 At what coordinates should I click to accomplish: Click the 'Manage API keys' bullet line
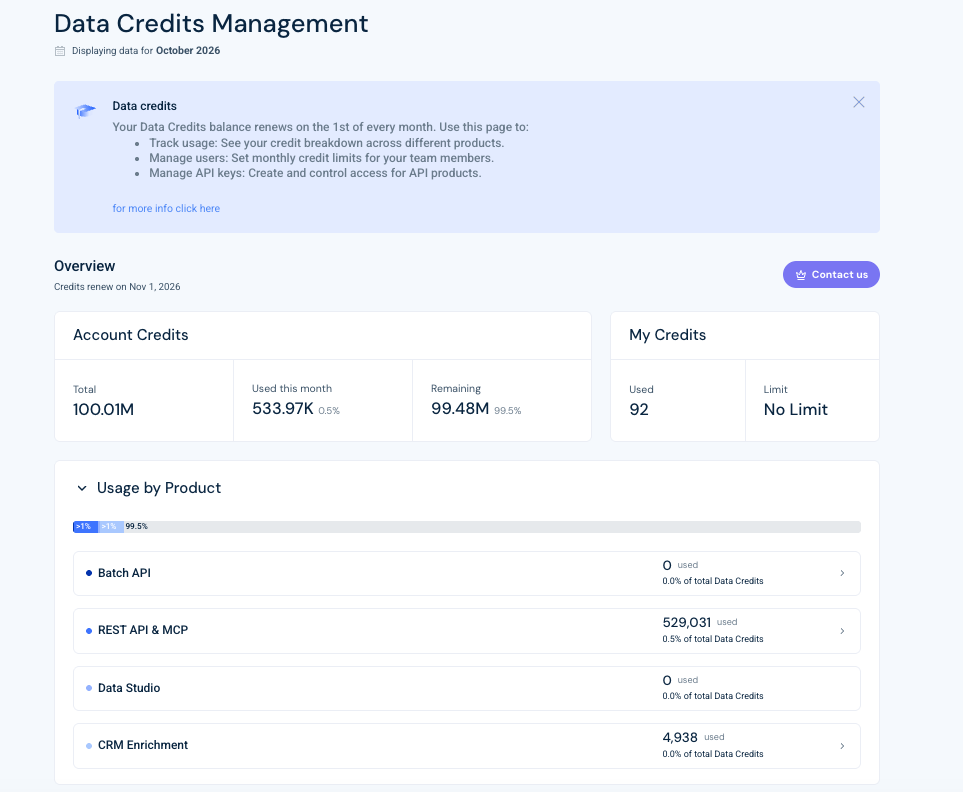click(x=315, y=173)
